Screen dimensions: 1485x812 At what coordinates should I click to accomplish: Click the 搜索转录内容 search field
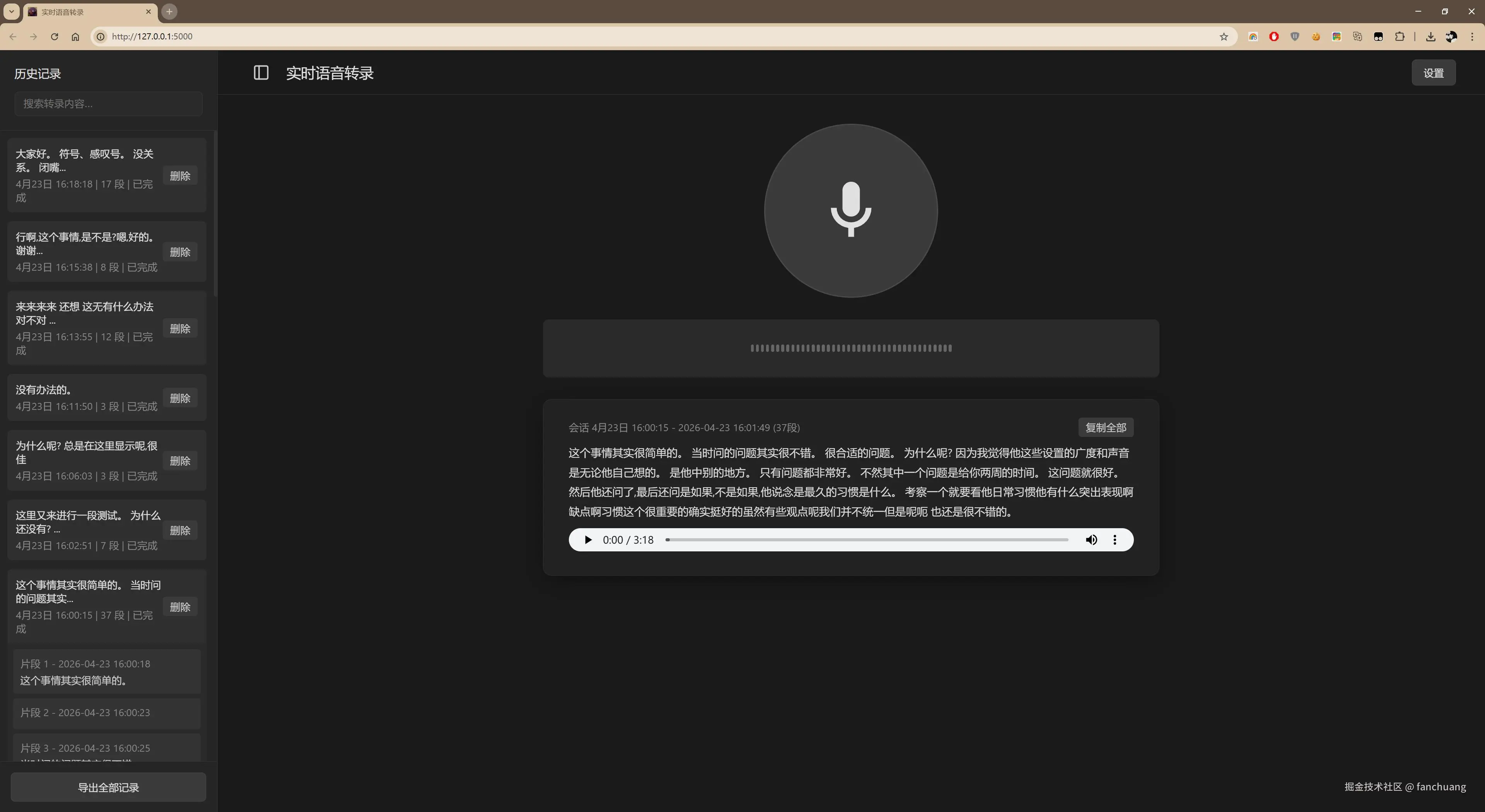coord(108,104)
